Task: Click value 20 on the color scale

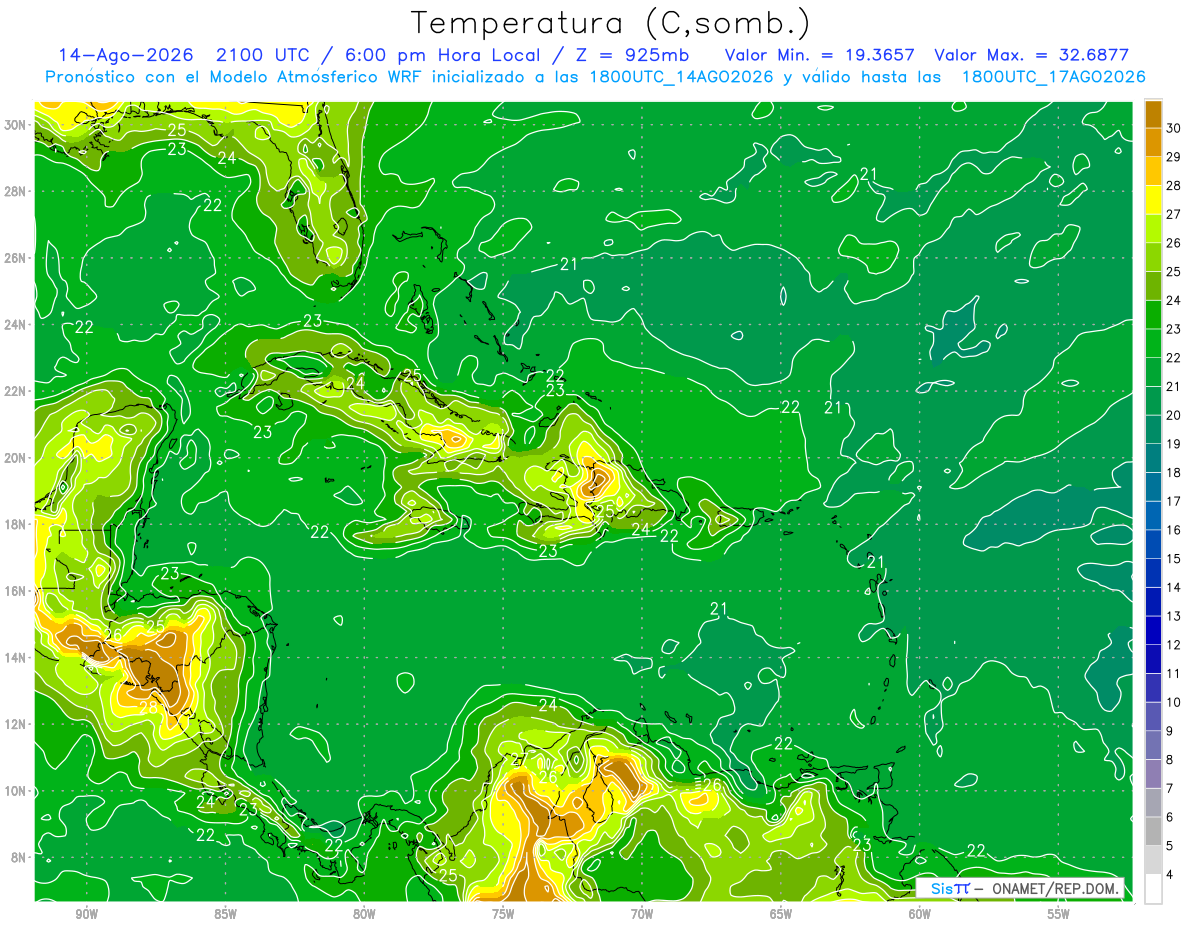Action: 1174,415
